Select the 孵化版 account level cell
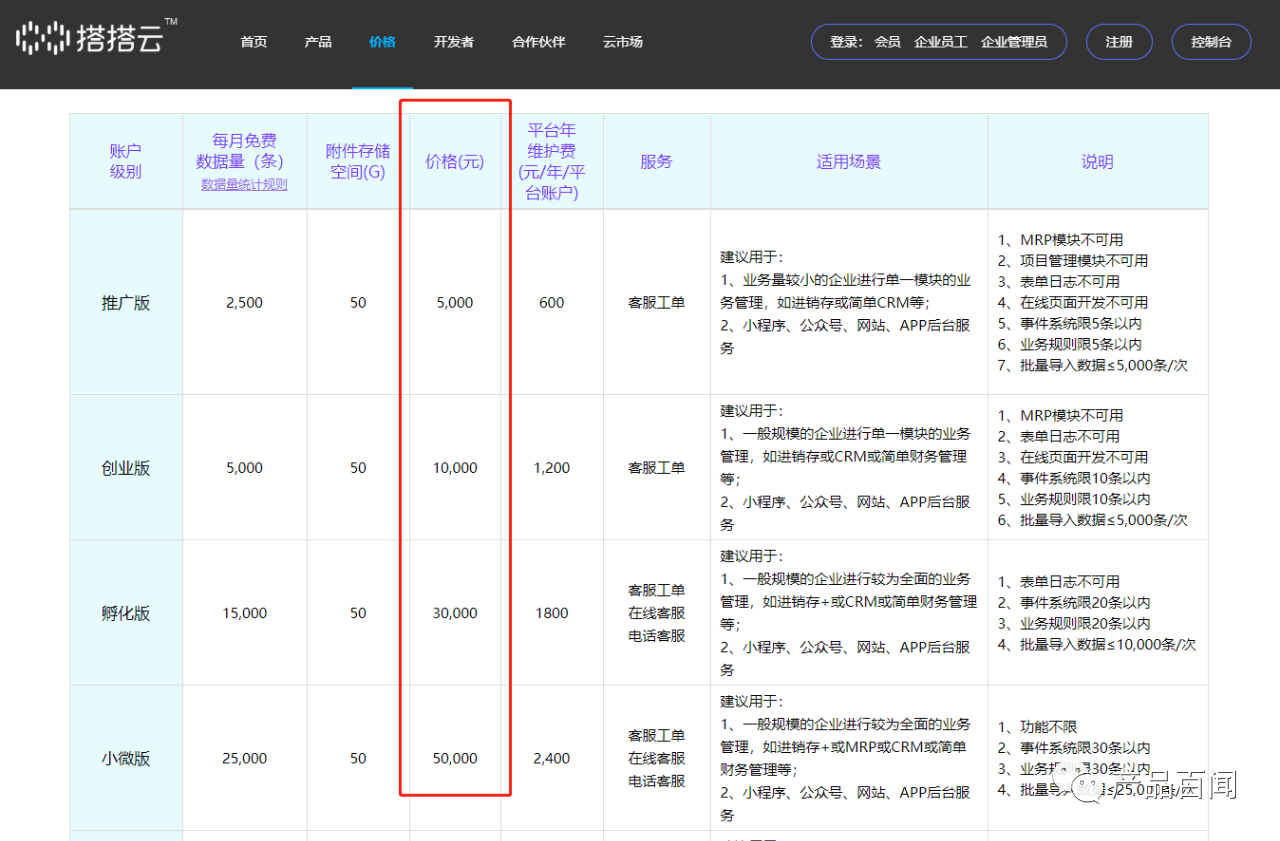Screen dimensions: 1280x841 tap(126, 613)
